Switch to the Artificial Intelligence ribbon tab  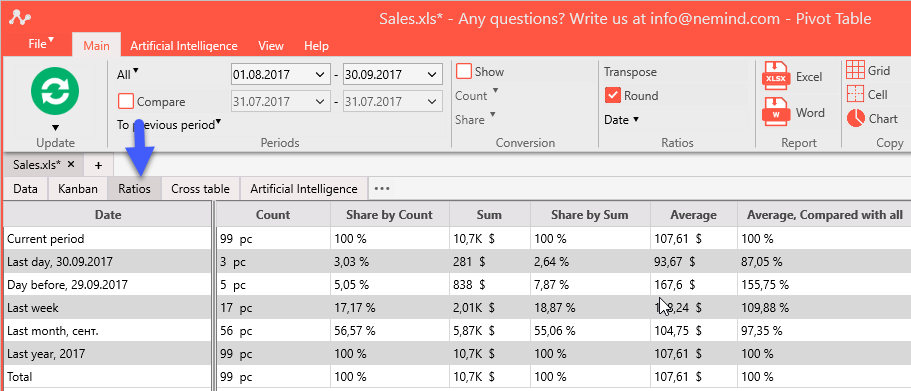tap(184, 46)
